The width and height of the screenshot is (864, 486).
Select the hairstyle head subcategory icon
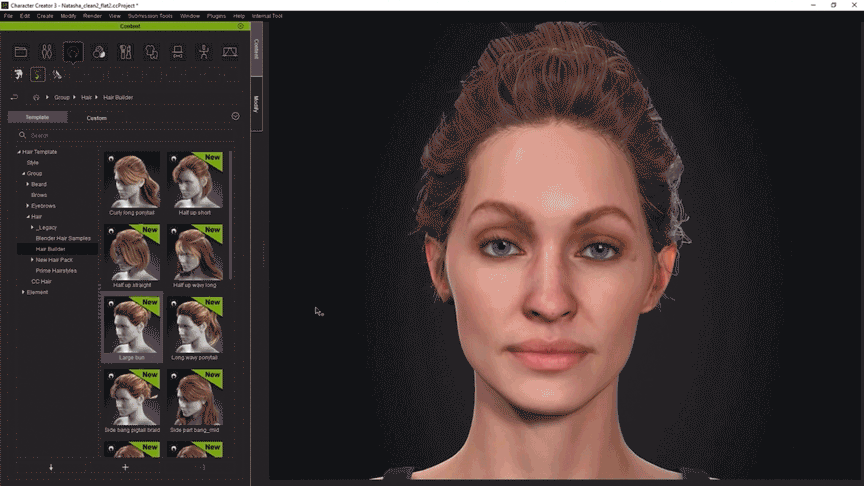coord(19,74)
